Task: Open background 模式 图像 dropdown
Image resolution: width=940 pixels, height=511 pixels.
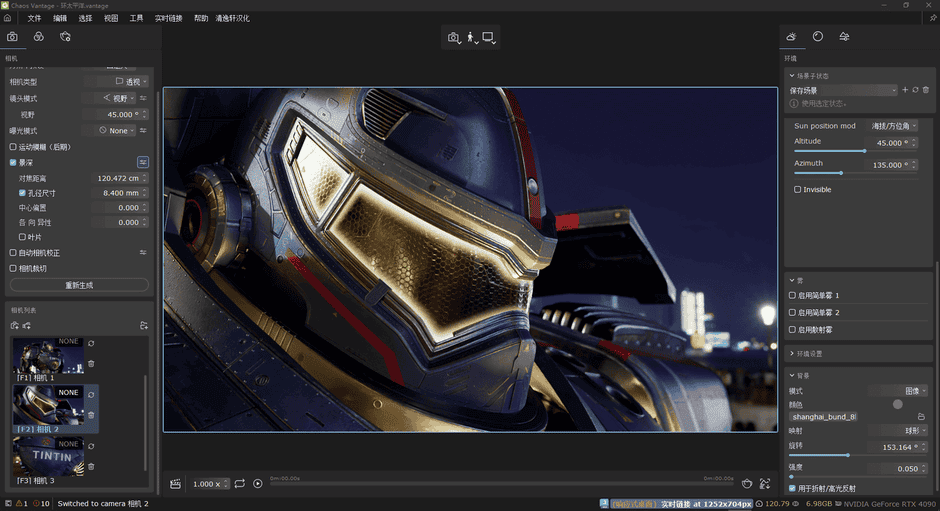Action: (x=898, y=390)
